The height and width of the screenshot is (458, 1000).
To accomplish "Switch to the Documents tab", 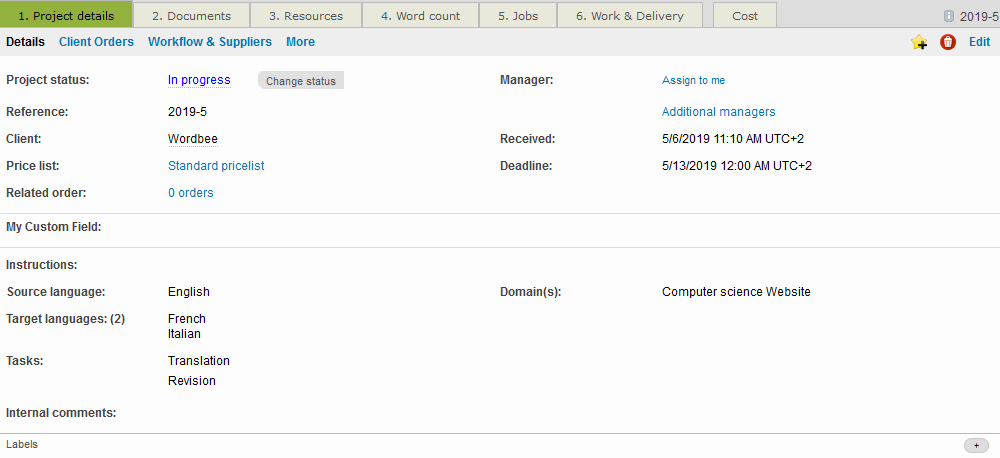I will point(191,16).
